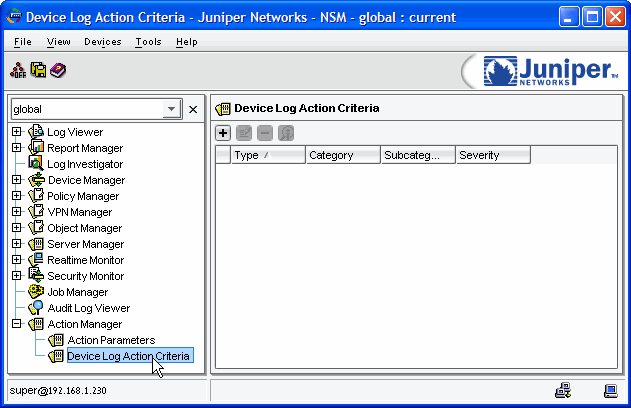Open the View menu
This screenshot has height=408, width=631.
click(58, 42)
